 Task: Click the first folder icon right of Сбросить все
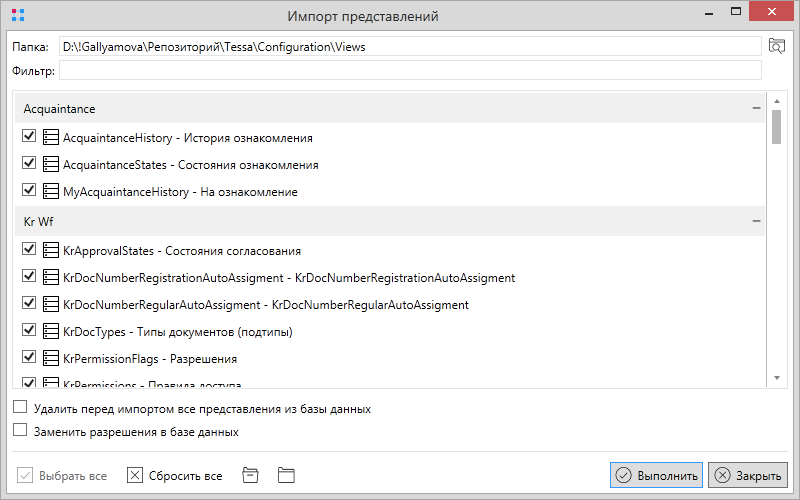251,475
